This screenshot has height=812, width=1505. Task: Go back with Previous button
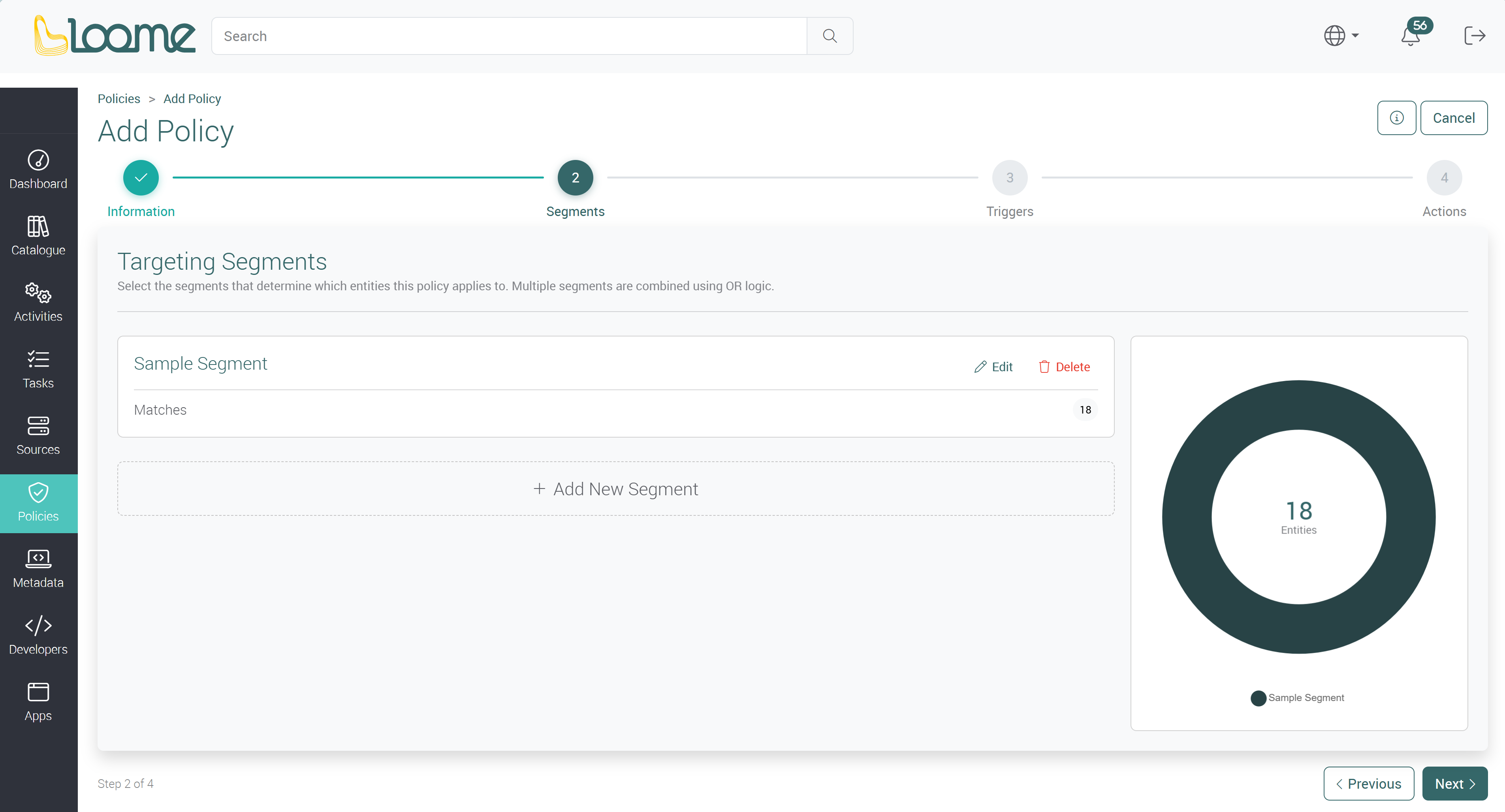(1368, 784)
